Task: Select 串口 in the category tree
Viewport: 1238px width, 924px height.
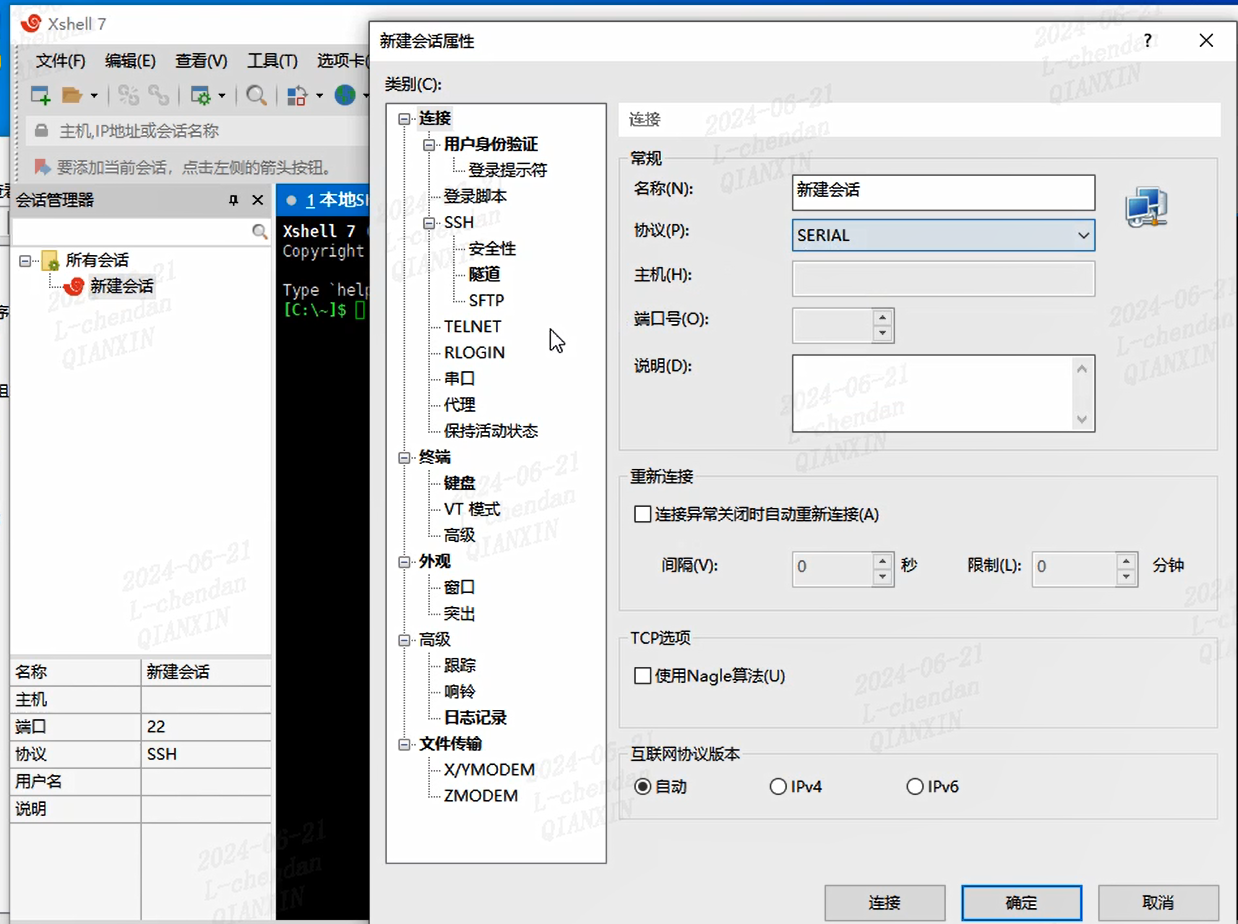Action: 459,379
